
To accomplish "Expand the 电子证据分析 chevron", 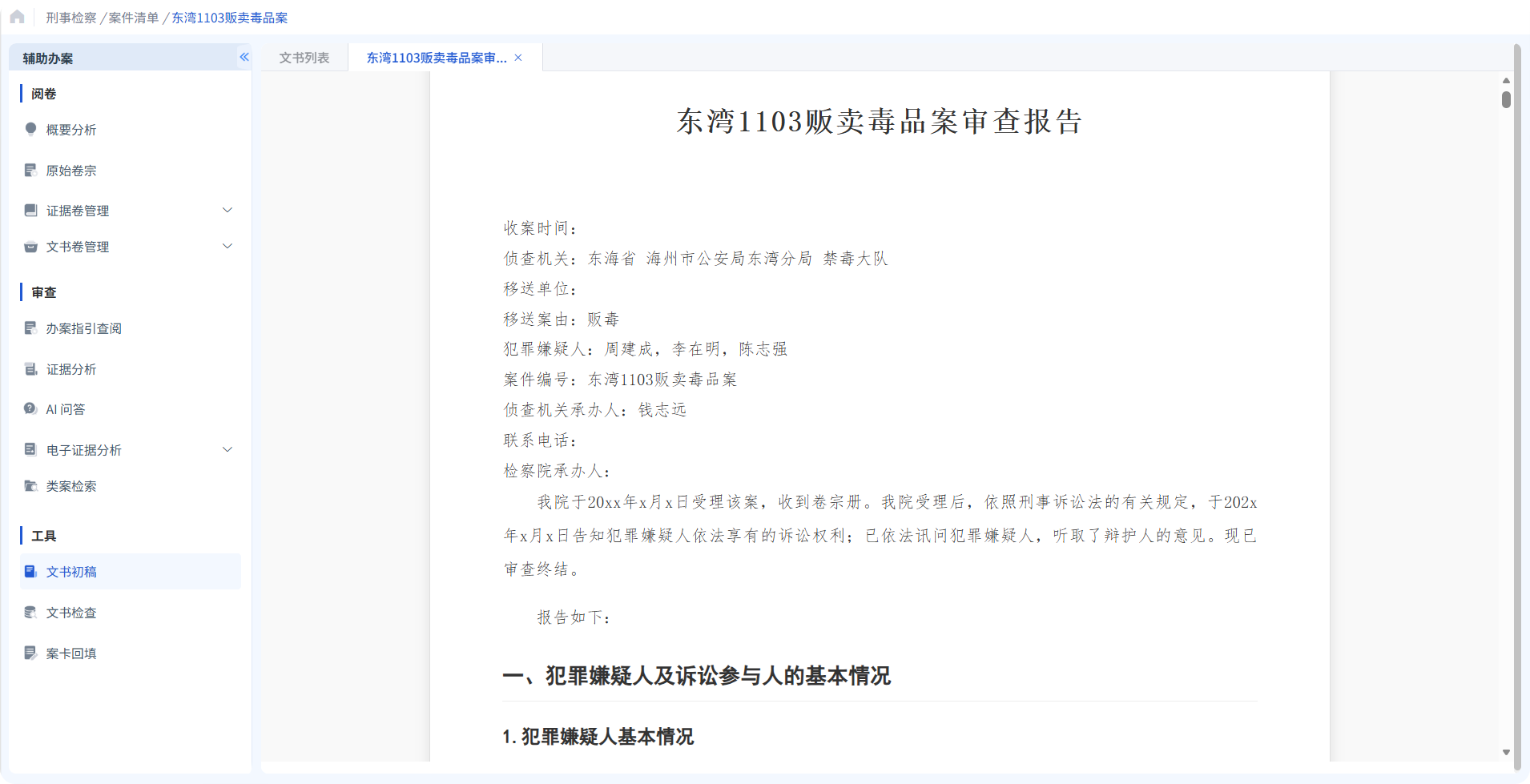I will pos(227,449).
